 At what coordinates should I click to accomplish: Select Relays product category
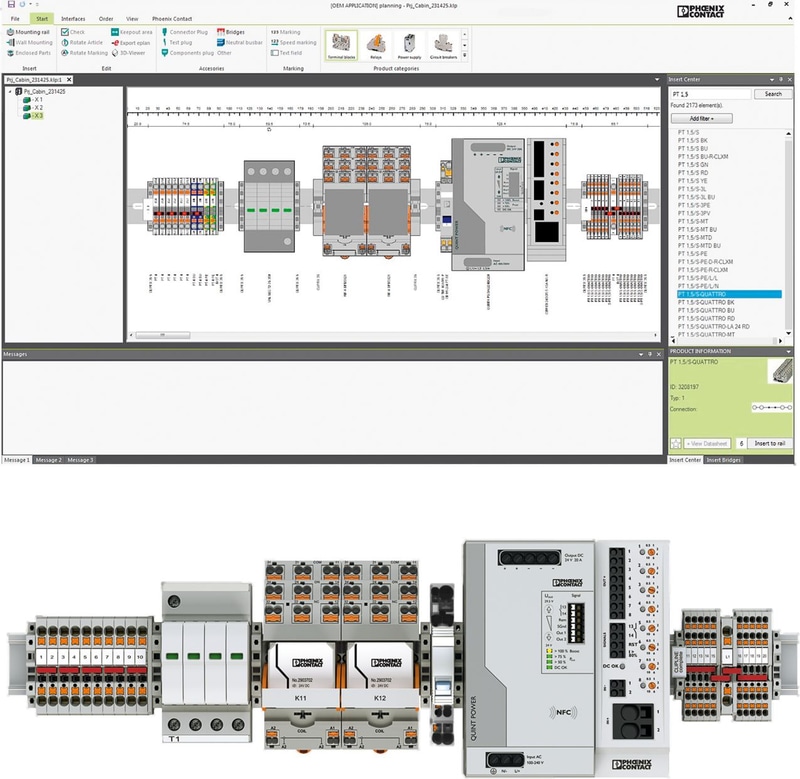pyautogui.click(x=376, y=45)
